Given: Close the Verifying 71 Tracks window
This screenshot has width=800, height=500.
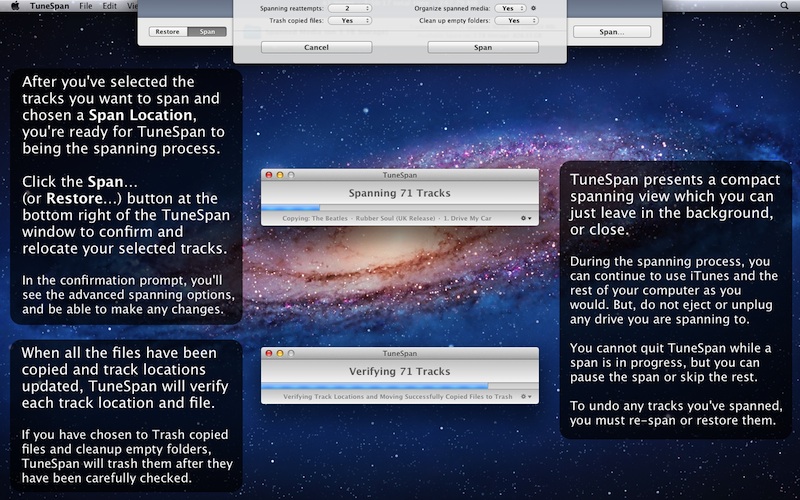Looking at the screenshot, I should (269, 353).
